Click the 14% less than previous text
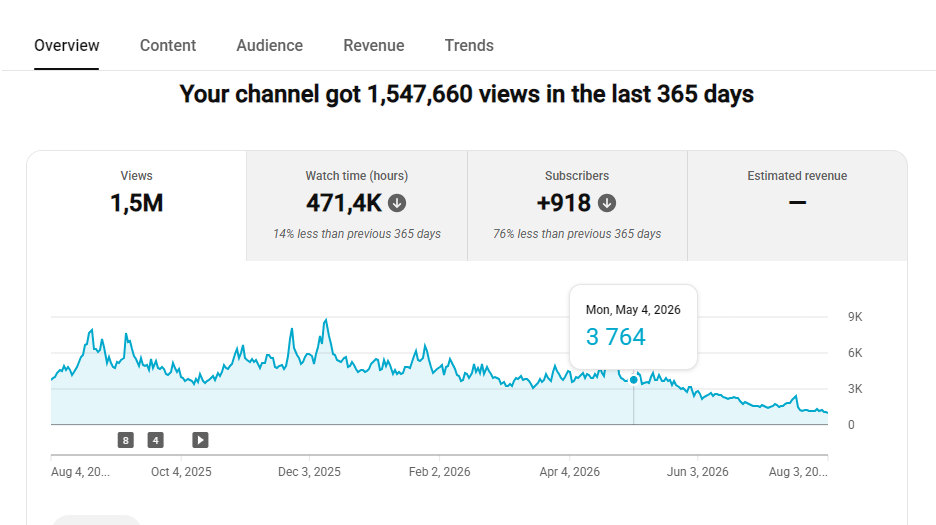 tap(357, 234)
